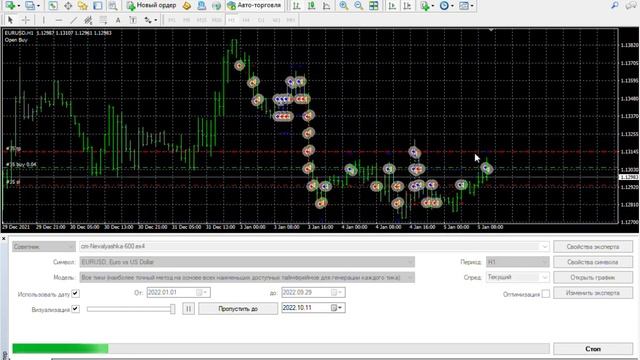The image size is (640, 360).
Task: Tile windows with the grid icon
Action: point(373,6)
